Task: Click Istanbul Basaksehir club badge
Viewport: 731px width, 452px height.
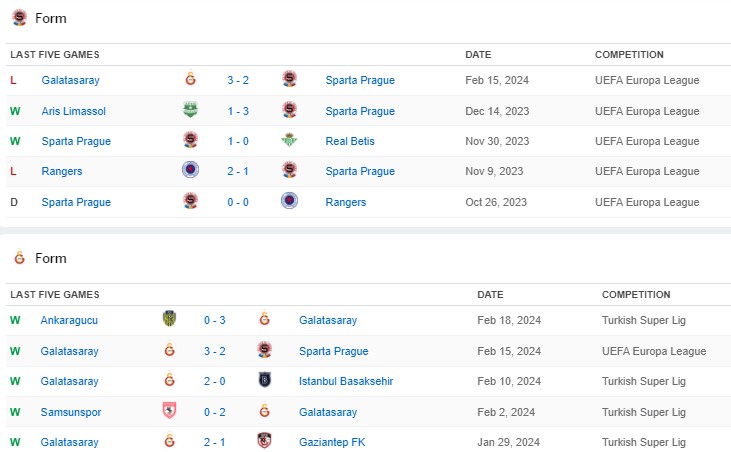Action: click(x=265, y=381)
